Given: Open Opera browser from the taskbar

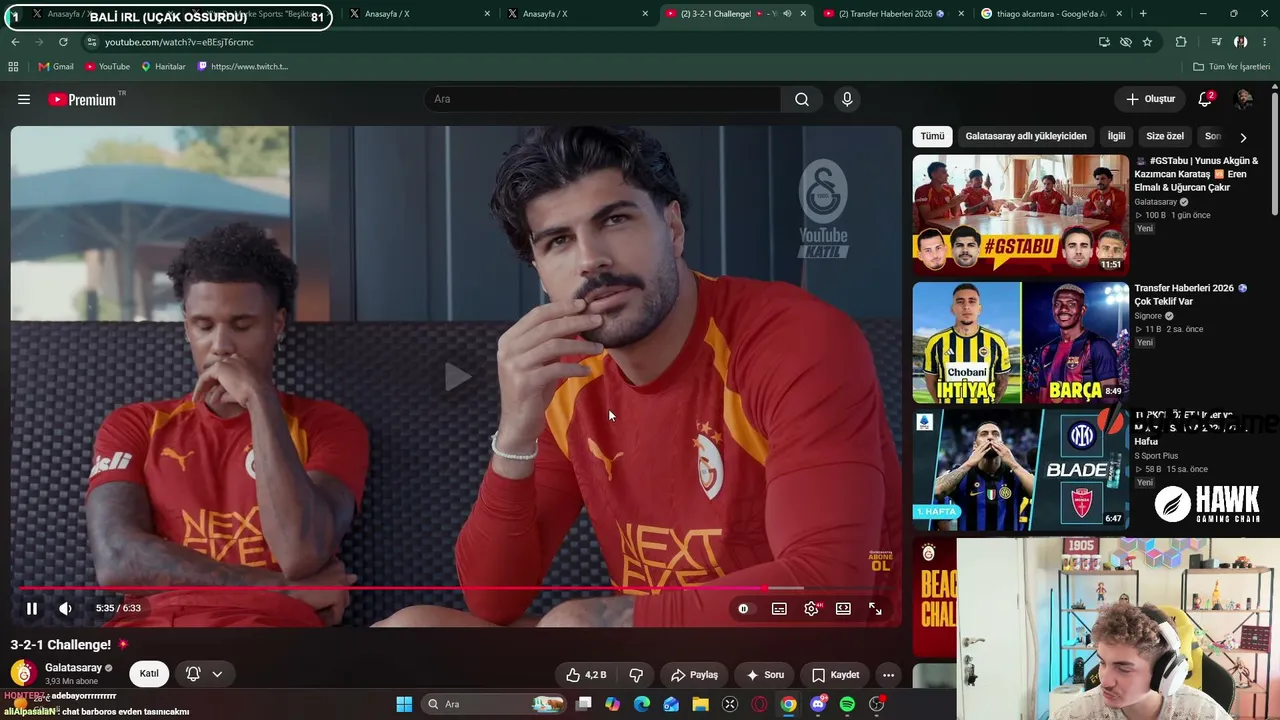Looking at the screenshot, I should pyautogui.click(x=759, y=704).
